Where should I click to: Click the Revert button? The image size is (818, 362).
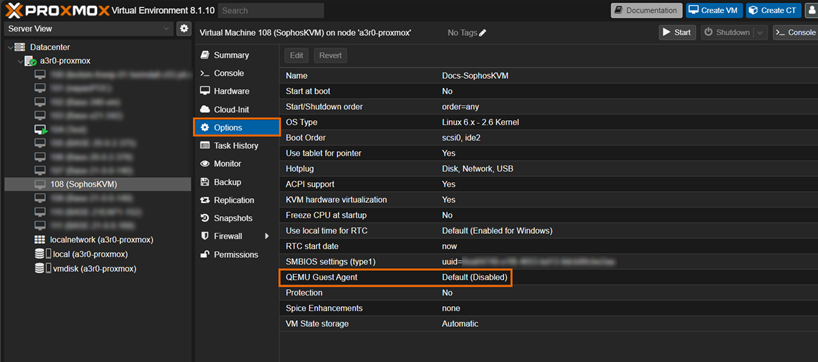pos(330,55)
